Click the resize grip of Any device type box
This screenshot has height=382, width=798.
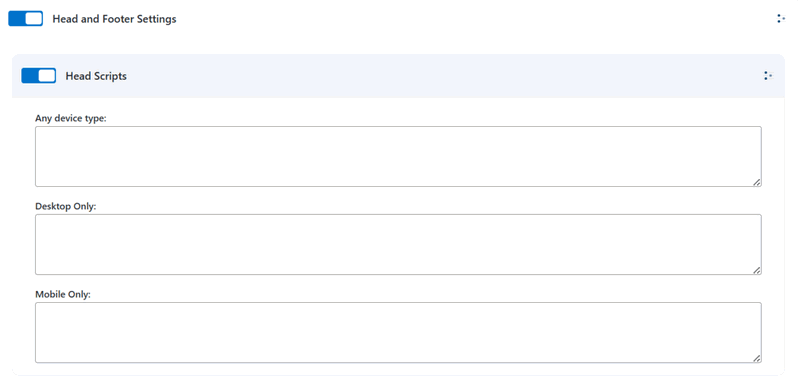pyautogui.click(x=757, y=182)
